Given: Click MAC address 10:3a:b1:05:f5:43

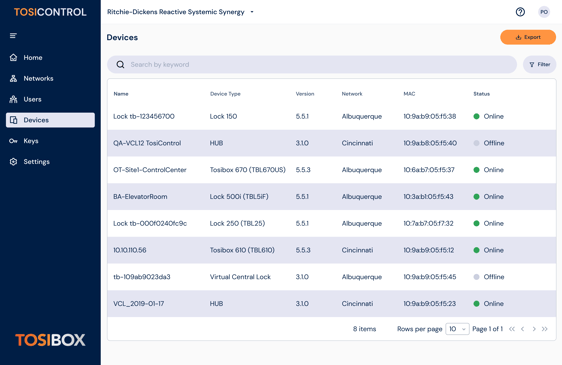Looking at the screenshot, I should (x=428, y=196).
